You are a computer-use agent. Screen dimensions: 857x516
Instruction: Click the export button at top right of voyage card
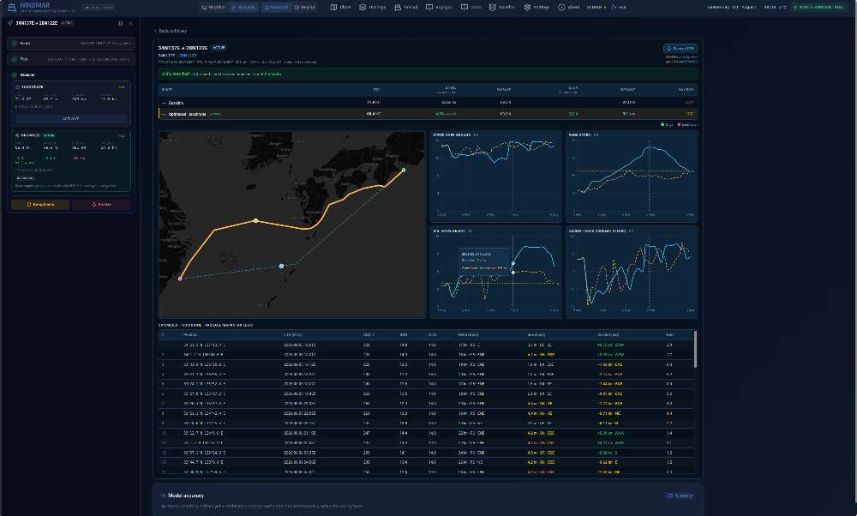(x=680, y=49)
